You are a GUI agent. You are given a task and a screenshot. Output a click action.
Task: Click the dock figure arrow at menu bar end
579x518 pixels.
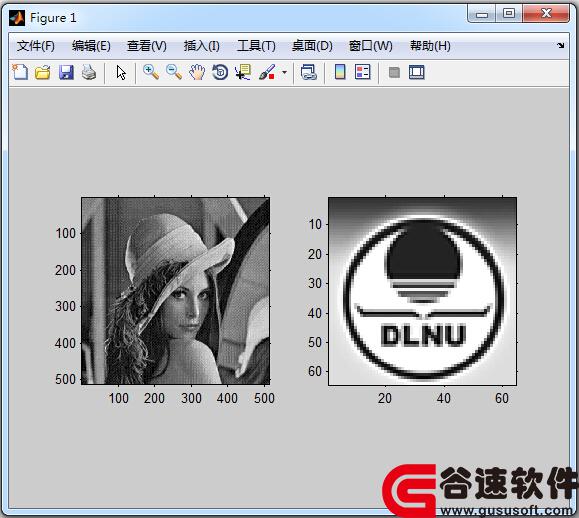click(561, 45)
